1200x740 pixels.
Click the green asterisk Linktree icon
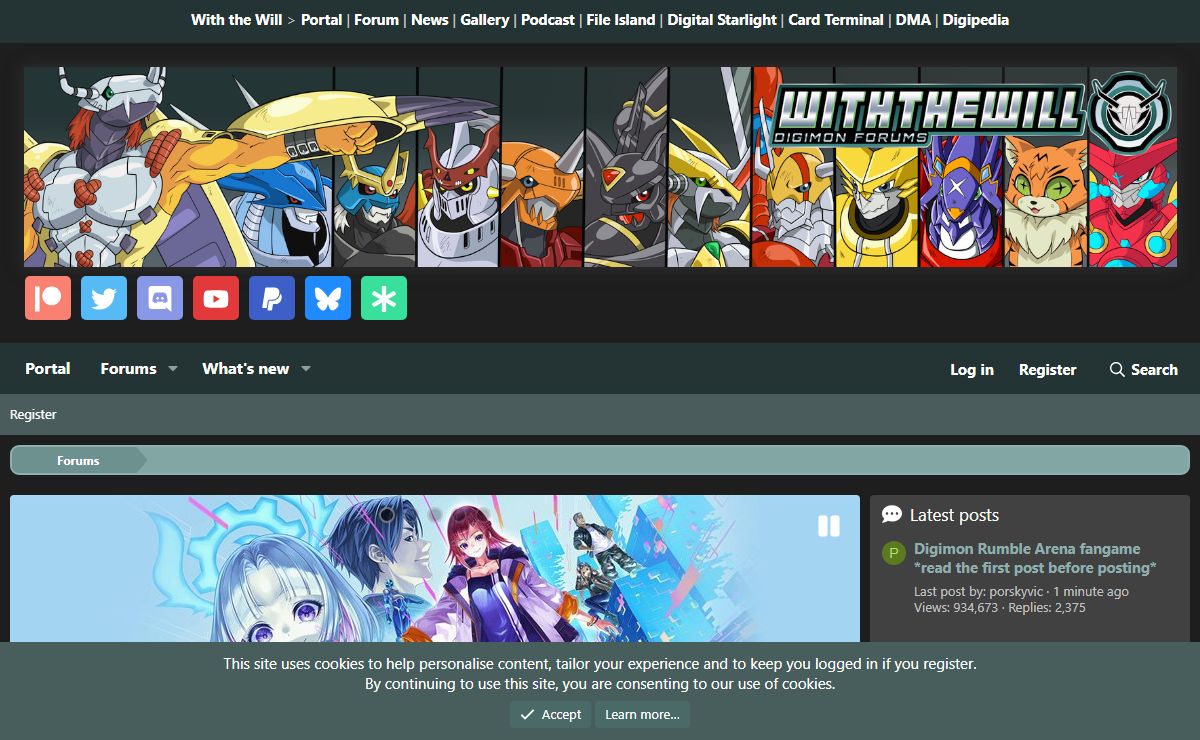[384, 298]
